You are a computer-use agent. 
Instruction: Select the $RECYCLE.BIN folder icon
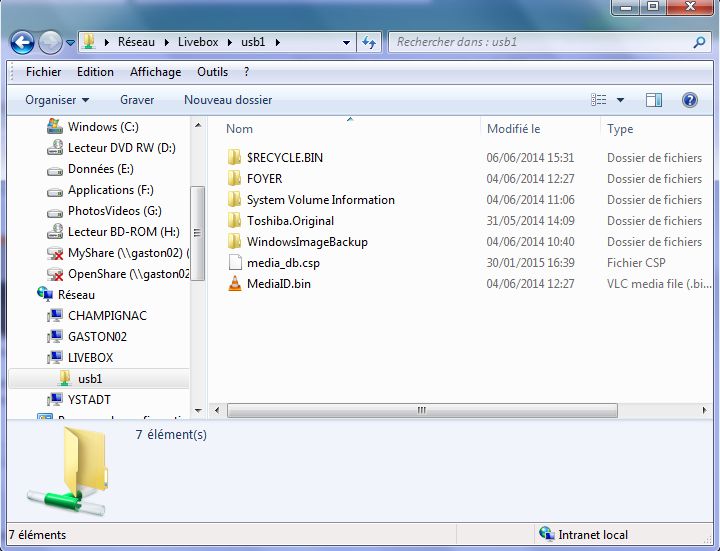tap(235, 157)
